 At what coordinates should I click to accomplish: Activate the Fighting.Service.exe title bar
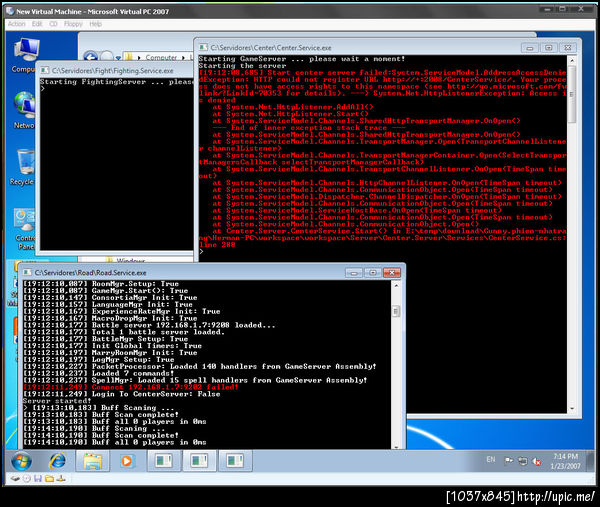(115, 70)
